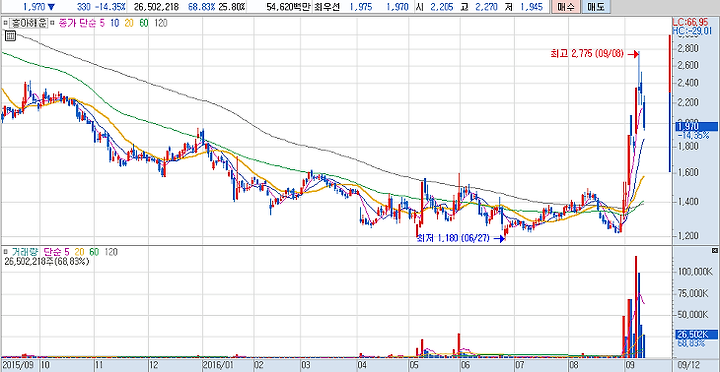Select volume 120 moving average label

[x=111, y=252]
